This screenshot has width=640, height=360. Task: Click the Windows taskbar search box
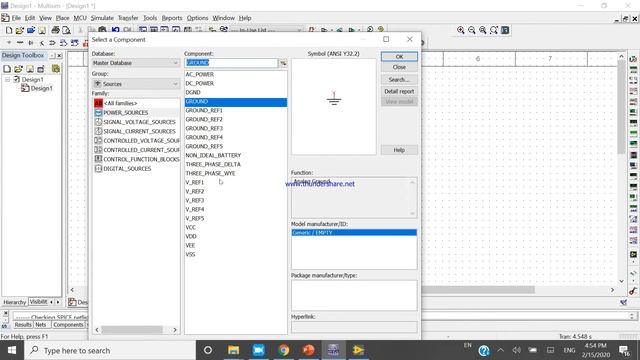pyautogui.click(x=110, y=350)
